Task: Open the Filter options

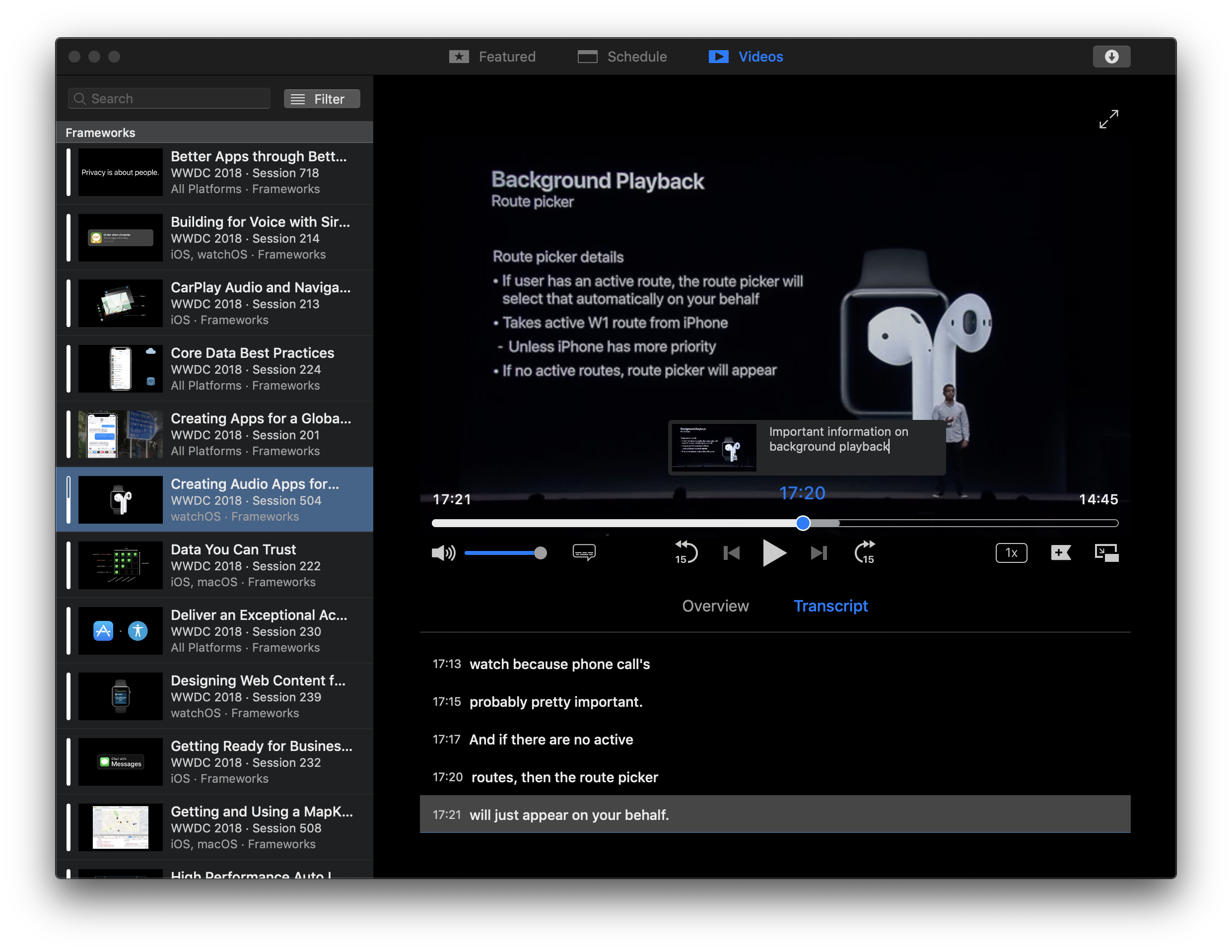Action: point(322,99)
